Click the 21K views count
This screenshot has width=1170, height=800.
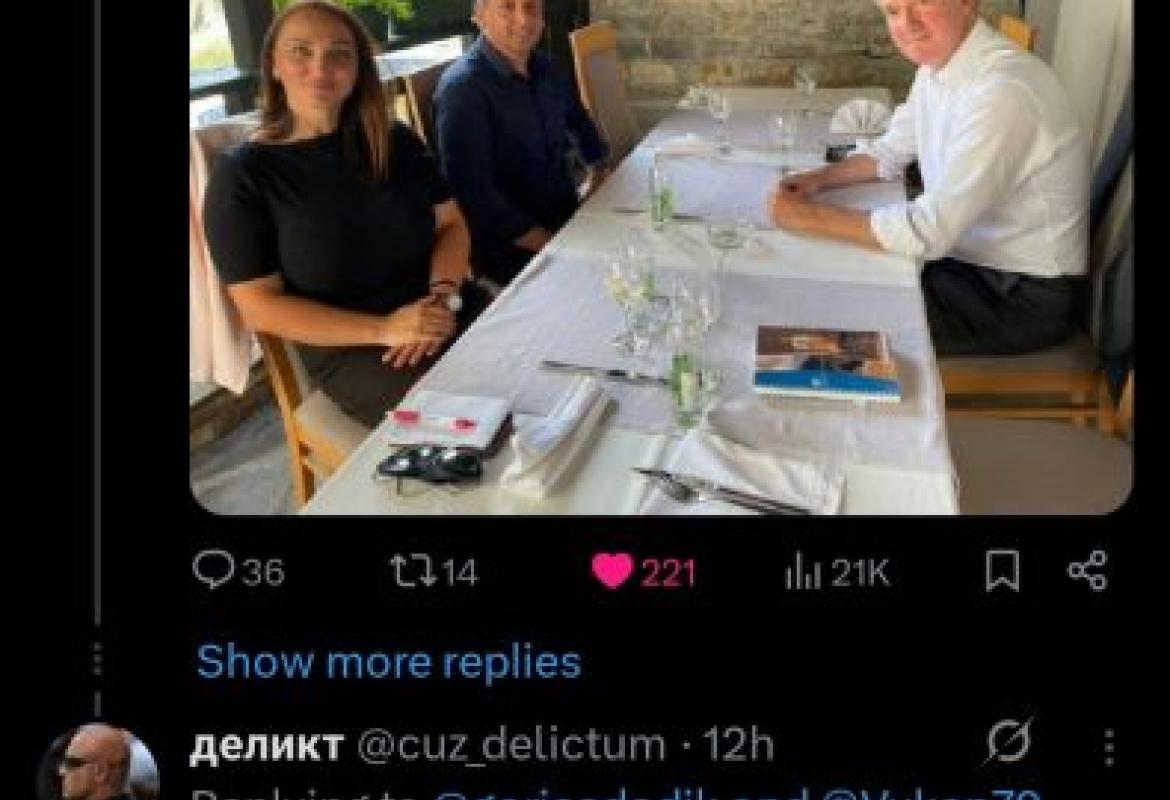tap(860, 573)
